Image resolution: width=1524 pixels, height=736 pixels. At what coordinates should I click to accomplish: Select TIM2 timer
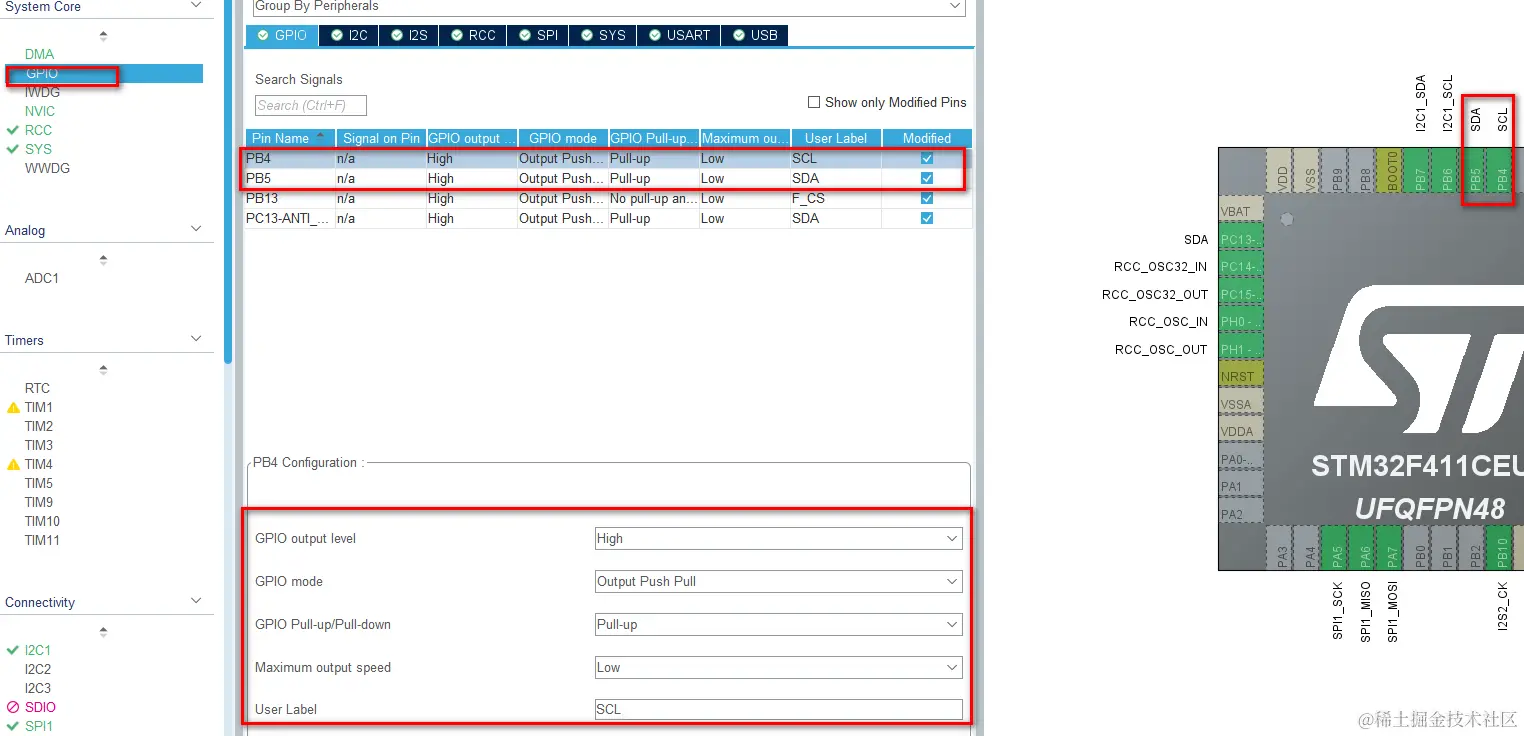[x=39, y=426]
